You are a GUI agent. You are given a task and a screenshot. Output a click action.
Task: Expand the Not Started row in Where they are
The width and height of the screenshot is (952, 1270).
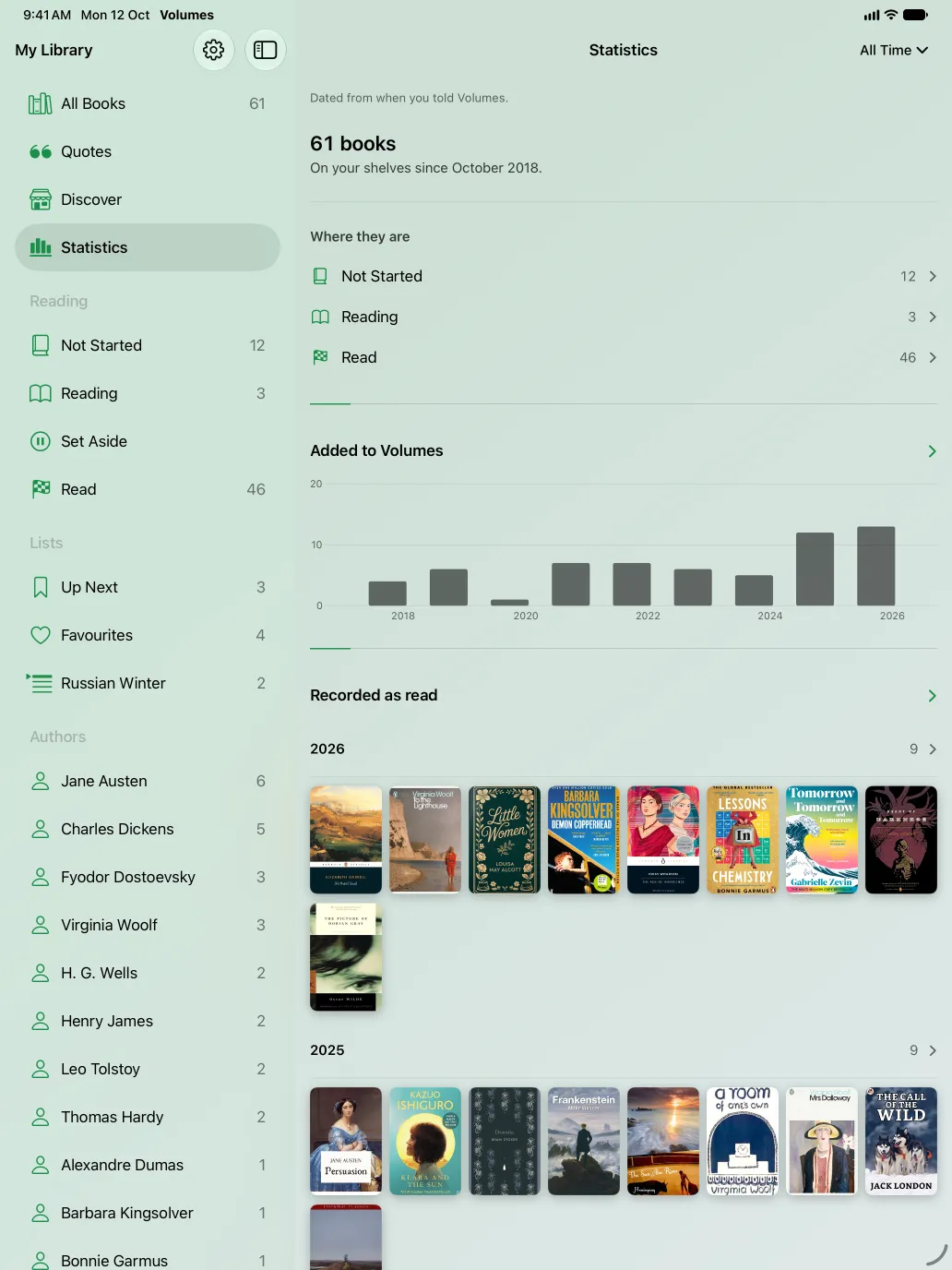pos(624,276)
